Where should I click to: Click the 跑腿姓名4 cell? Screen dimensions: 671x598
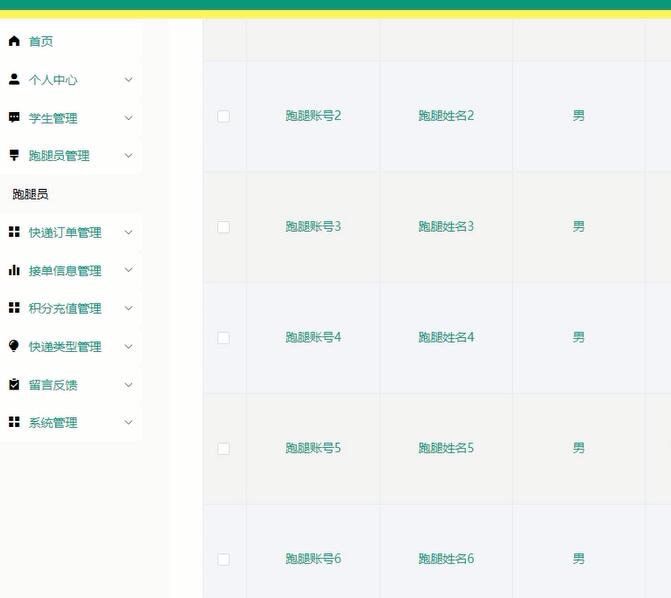pos(446,337)
